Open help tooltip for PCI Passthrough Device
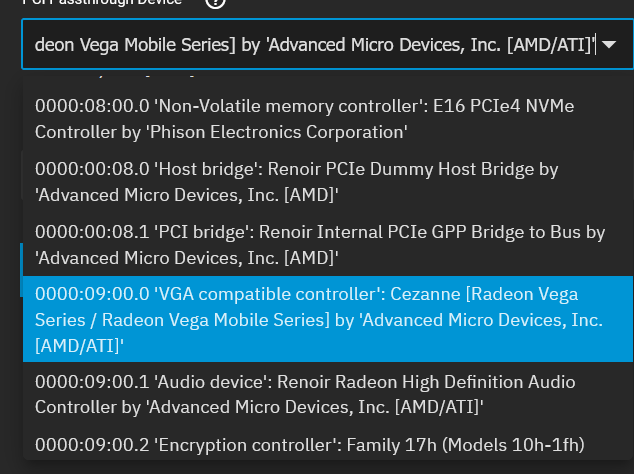The image size is (634, 474). pos(216,2)
